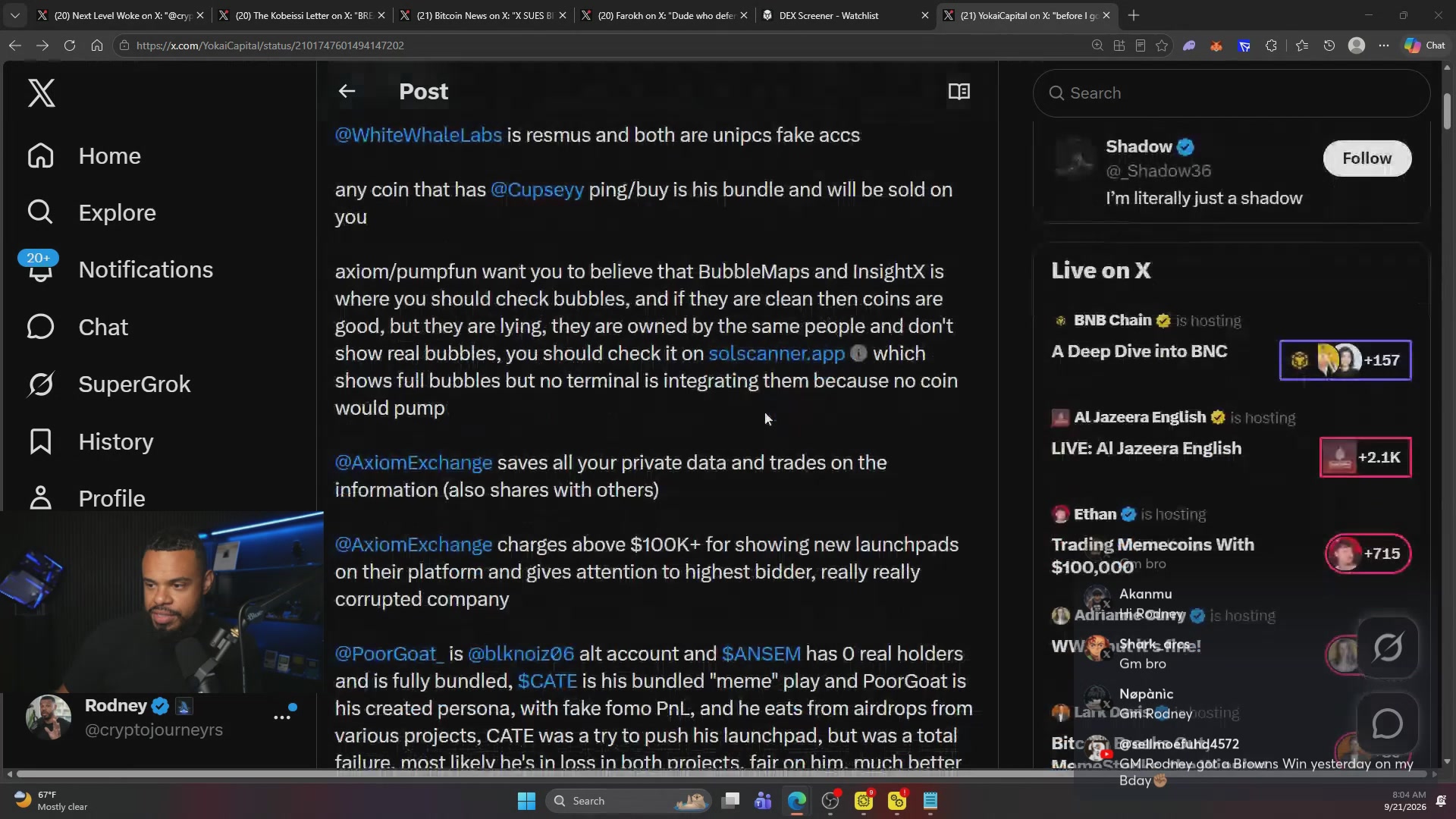
Task: Open SuperGrok in the sidebar
Action: [108, 384]
